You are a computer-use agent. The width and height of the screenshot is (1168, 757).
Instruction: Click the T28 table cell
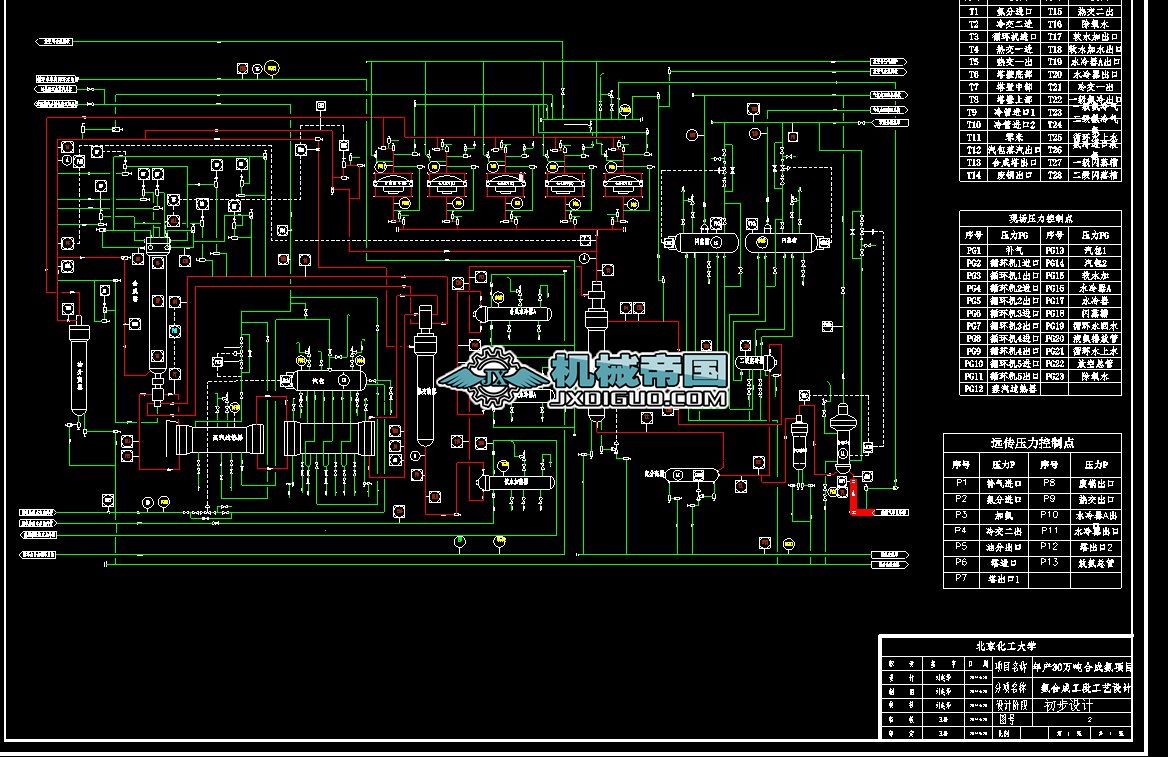tap(1055, 175)
